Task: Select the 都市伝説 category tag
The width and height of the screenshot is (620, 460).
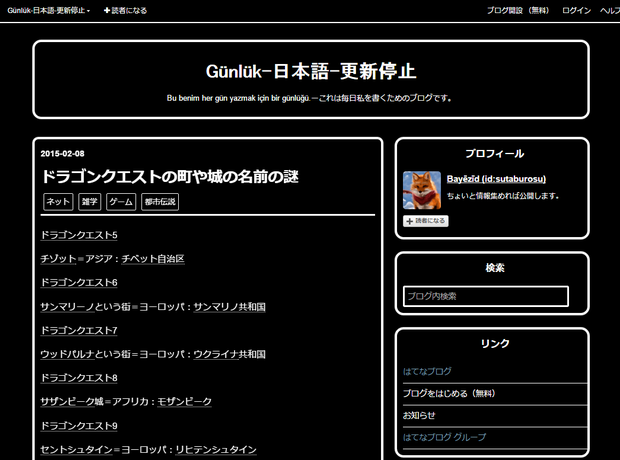Action: 160,202
